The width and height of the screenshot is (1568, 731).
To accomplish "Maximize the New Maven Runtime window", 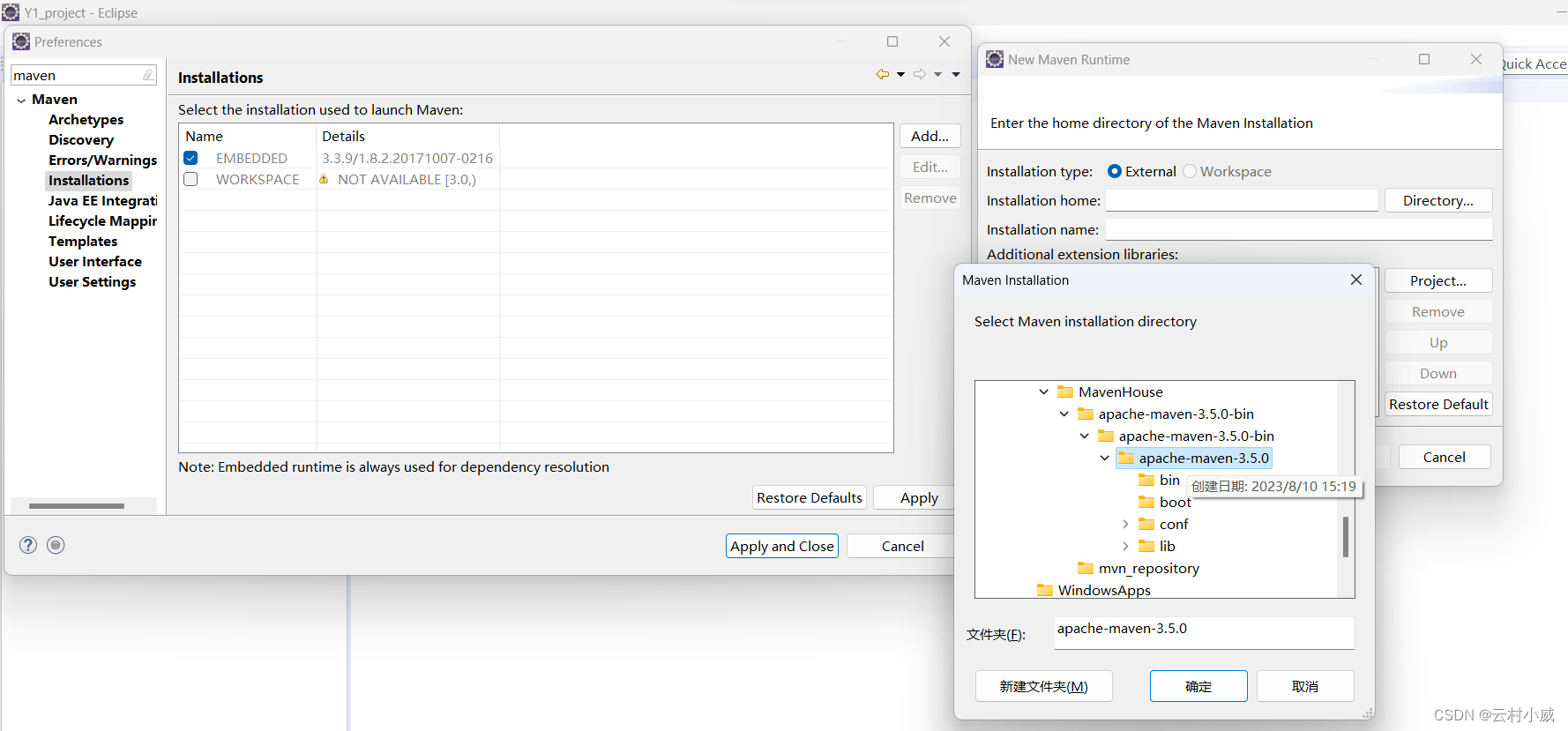I will pos(1424,59).
